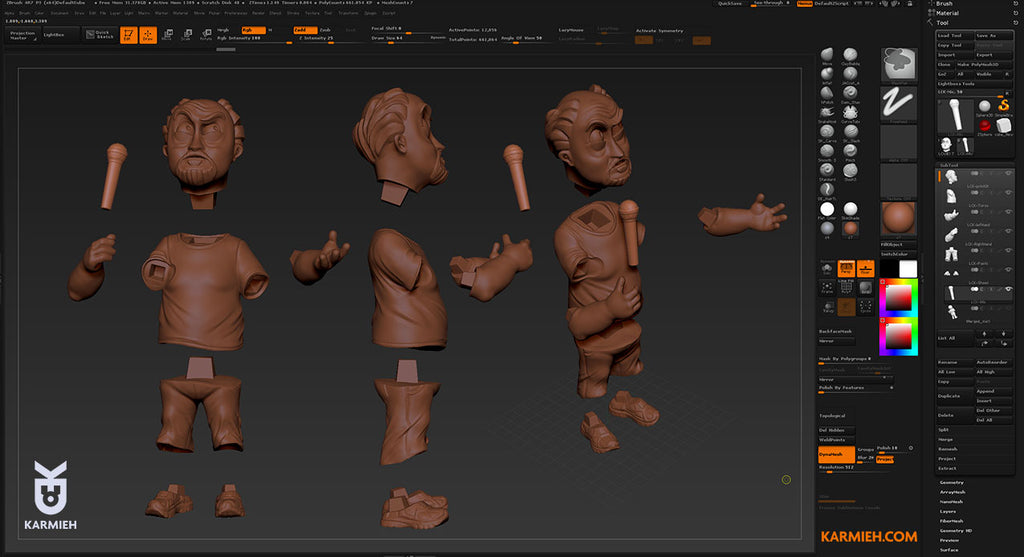The height and width of the screenshot is (557, 1024).
Task: Select the SkinShade material sphere
Action: (x=850, y=208)
